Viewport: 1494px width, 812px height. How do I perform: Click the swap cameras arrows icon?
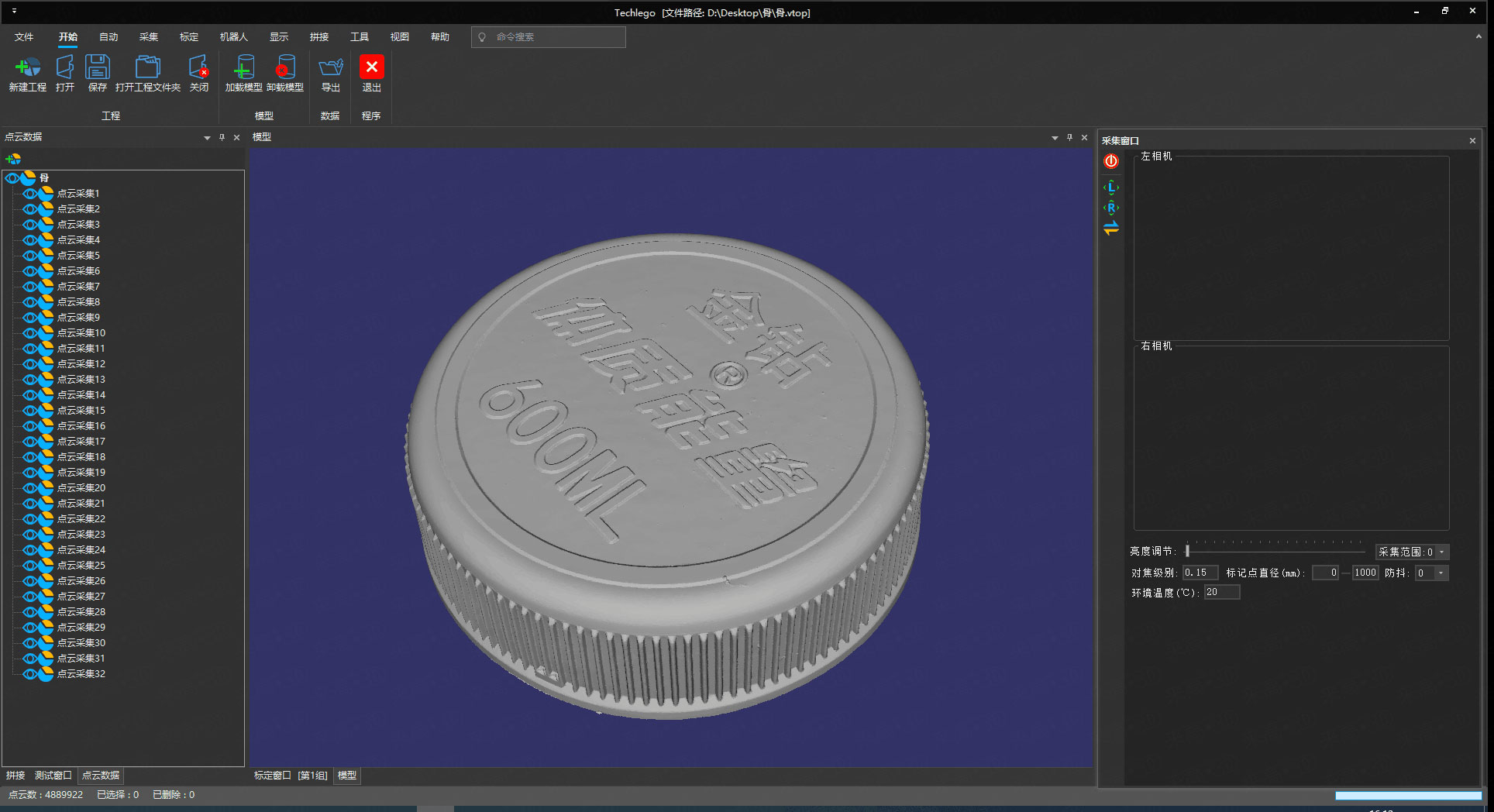tap(1111, 229)
